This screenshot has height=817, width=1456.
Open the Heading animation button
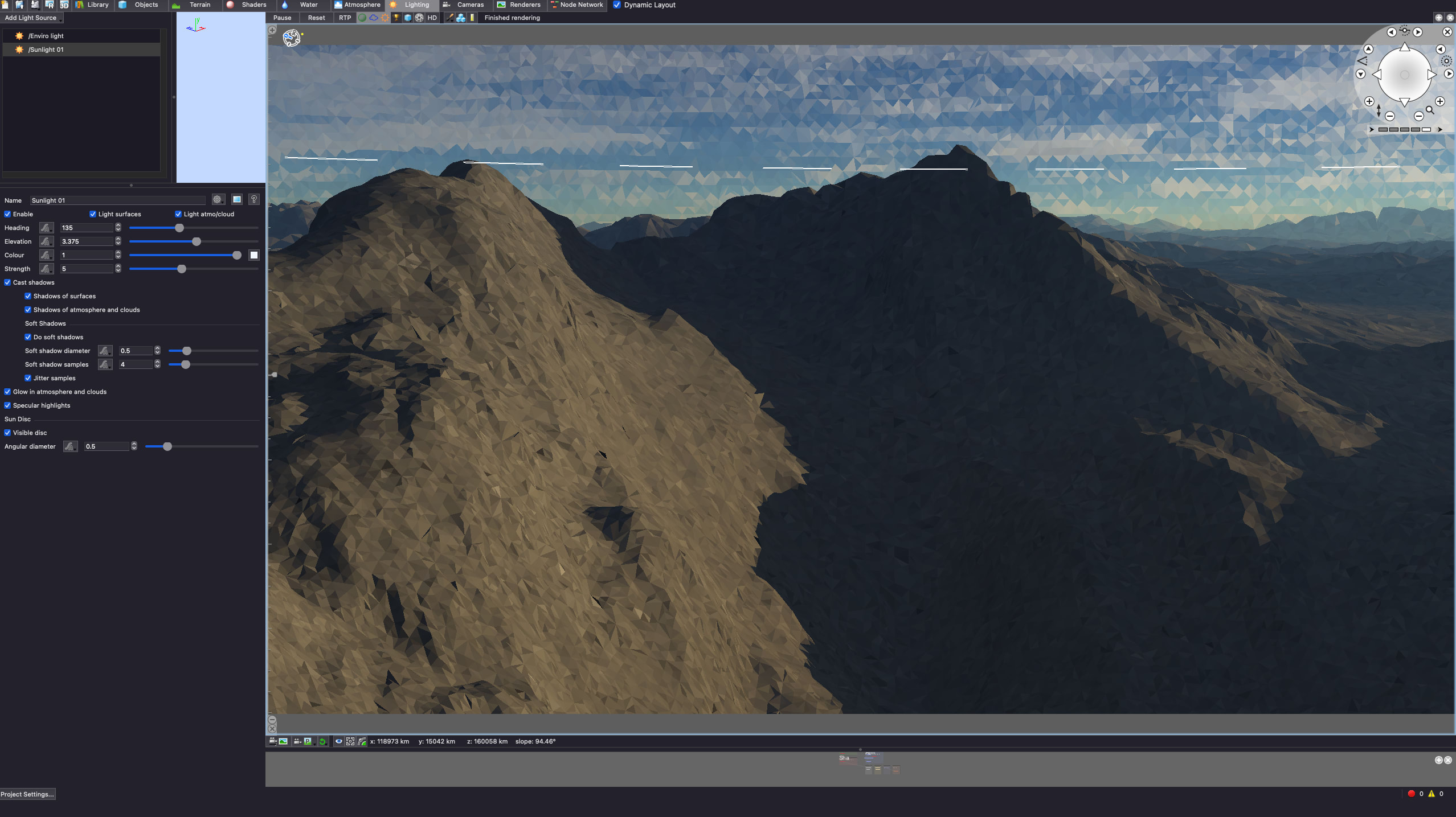pos(46,228)
